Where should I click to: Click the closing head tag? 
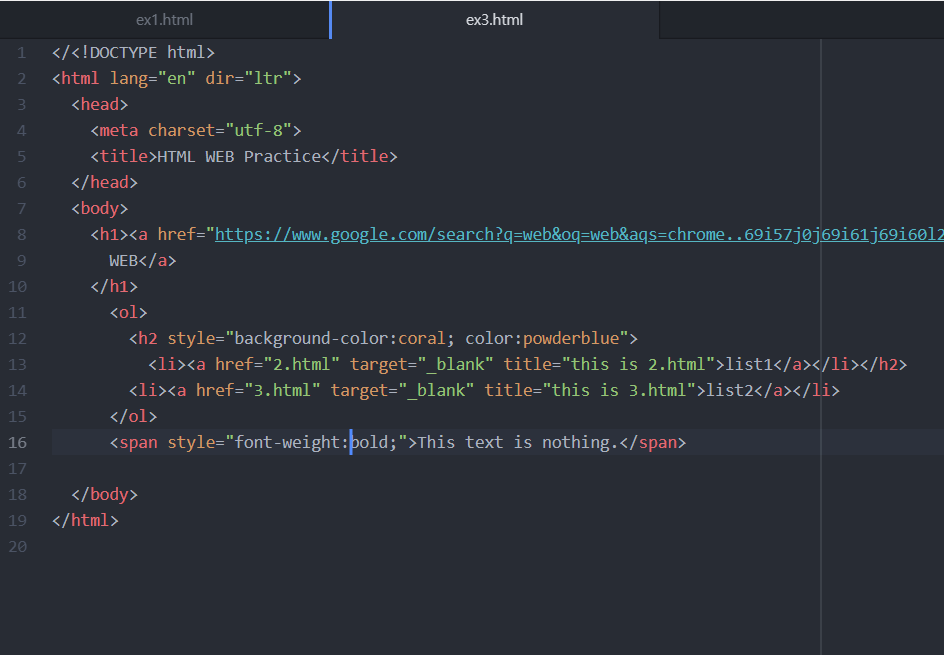(x=105, y=182)
